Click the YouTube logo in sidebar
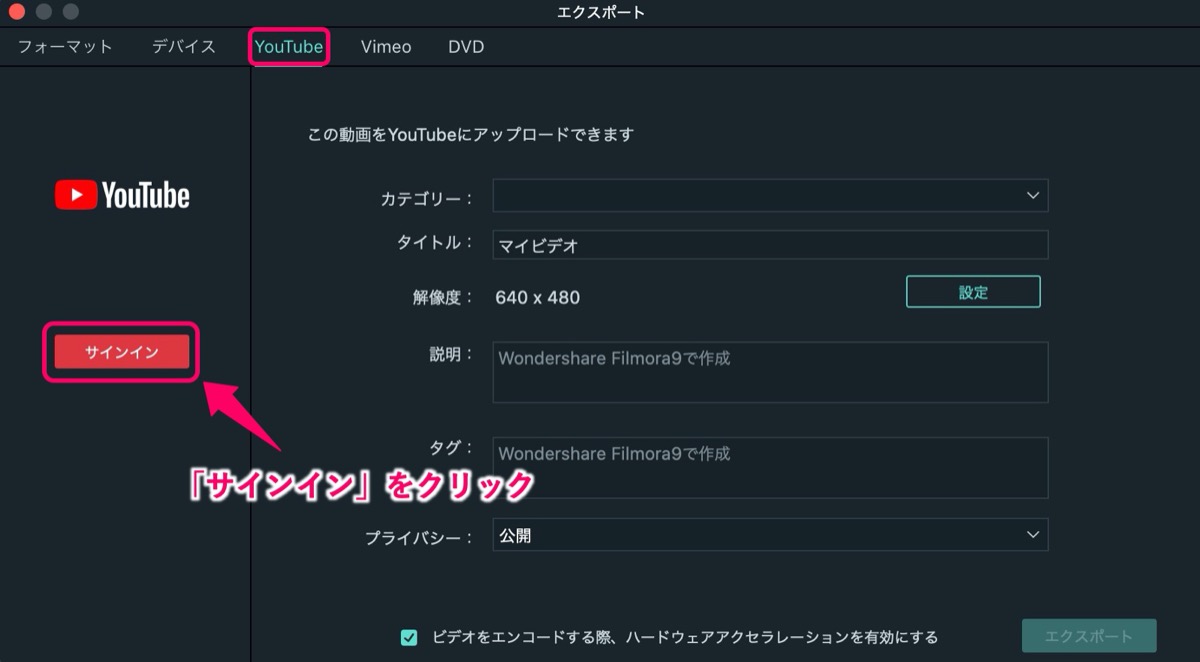The image size is (1200, 662). tap(122, 195)
